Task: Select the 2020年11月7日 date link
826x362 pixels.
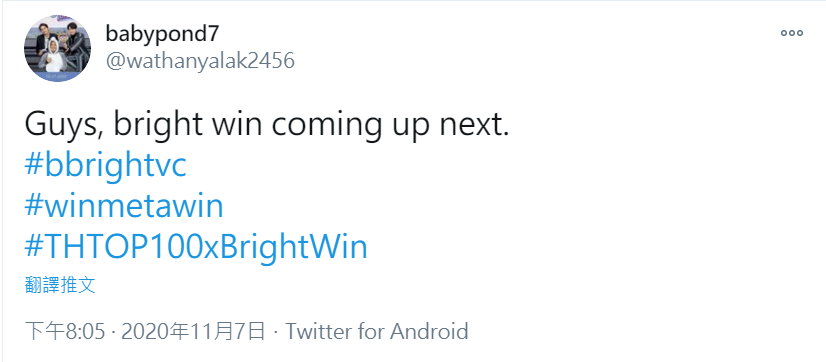Action: pyautogui.click(x=193, y=332)
